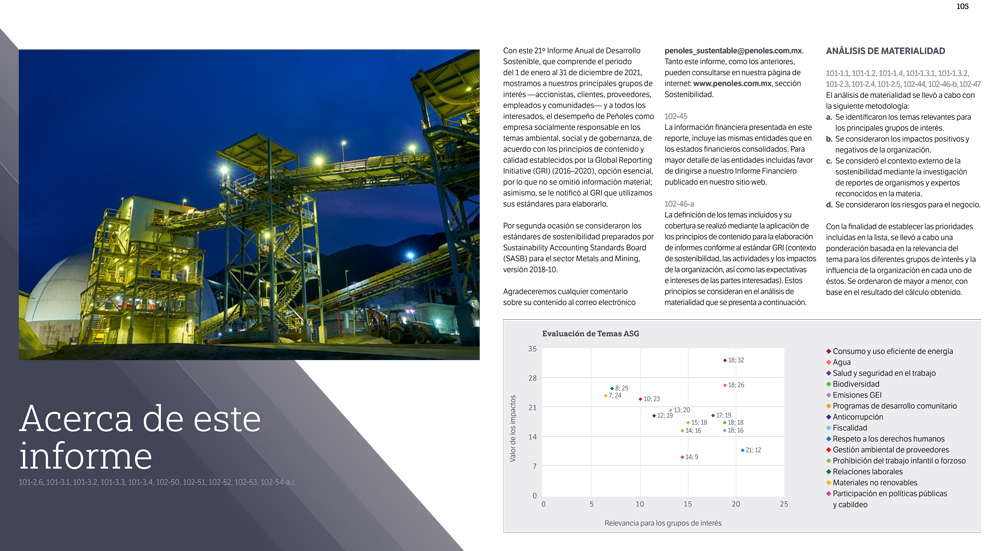Click the page number 105
The height and width of the screenshot is (551, 1000).
[962, 6]
